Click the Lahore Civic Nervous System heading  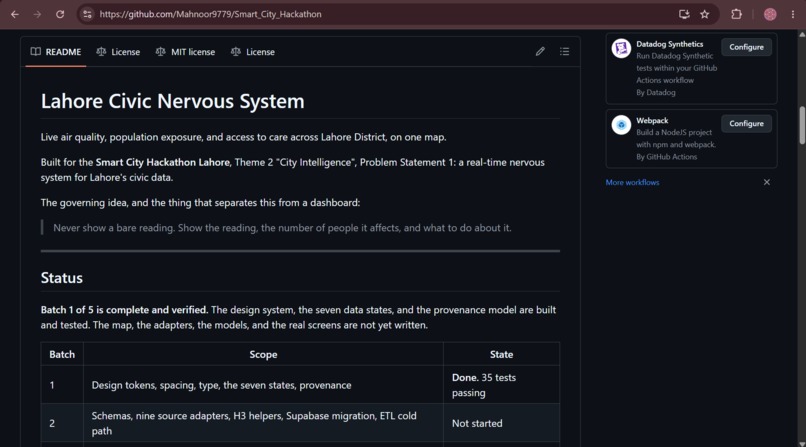coord(173,101)
